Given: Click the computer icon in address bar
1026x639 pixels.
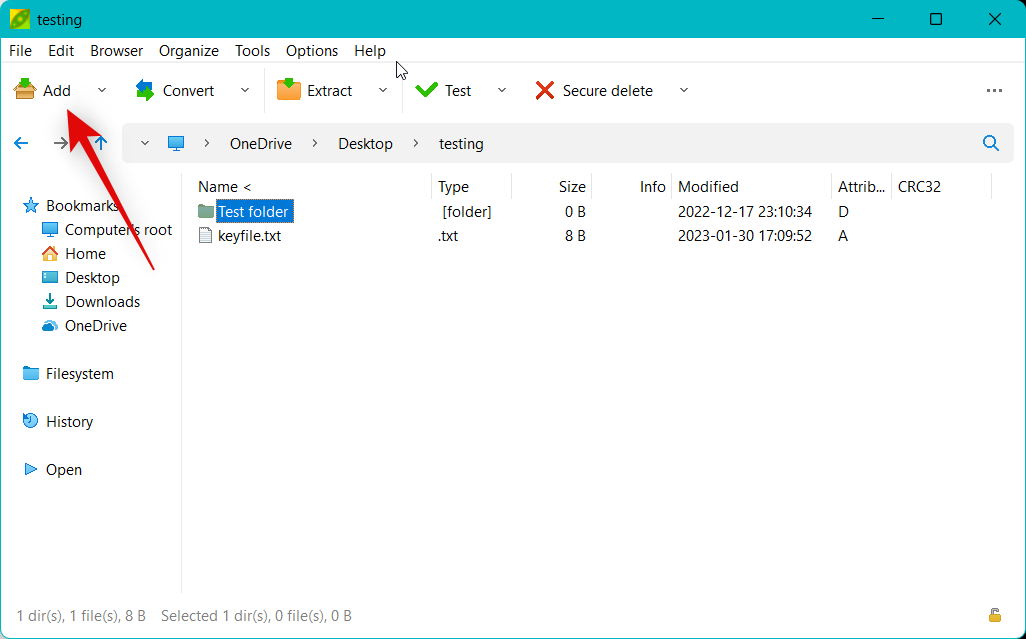Looking at the screenshot, I should [177, 143].
